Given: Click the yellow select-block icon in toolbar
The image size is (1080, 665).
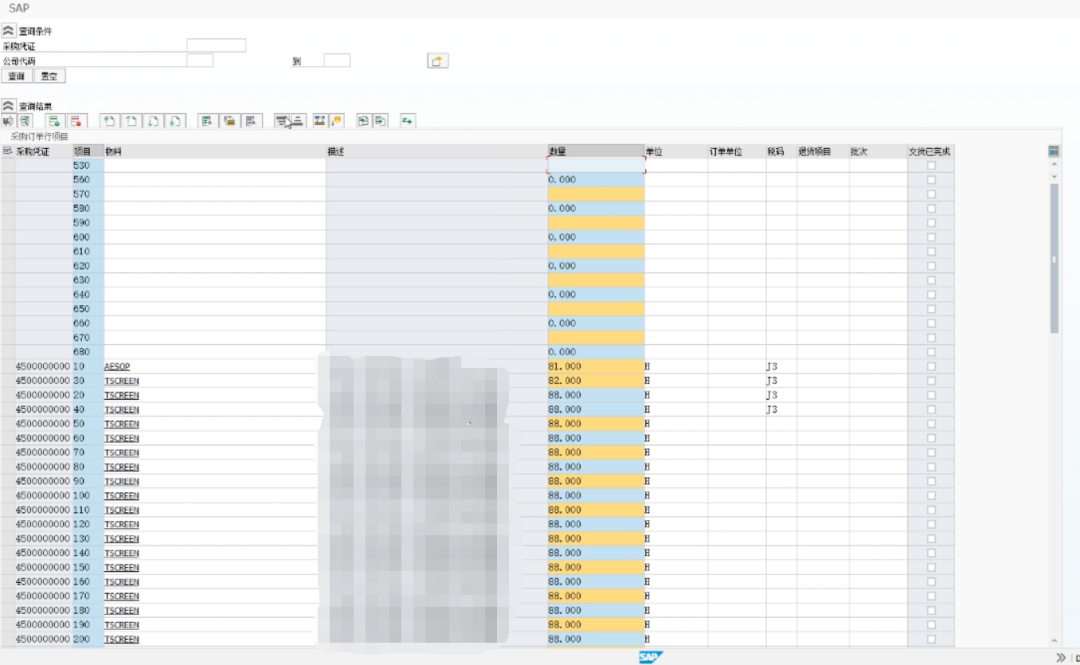Looking at the screenshot, I should point(229,121).
